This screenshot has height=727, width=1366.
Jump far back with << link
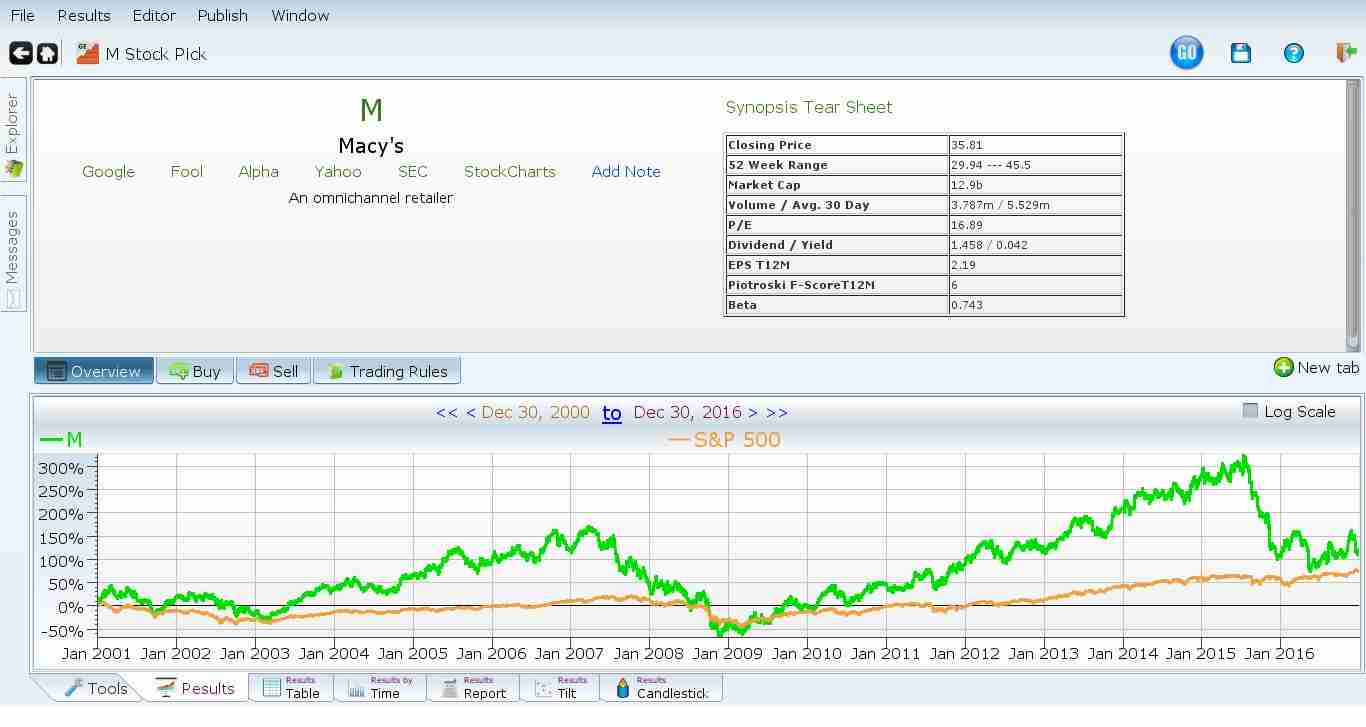tap(447, 412)
